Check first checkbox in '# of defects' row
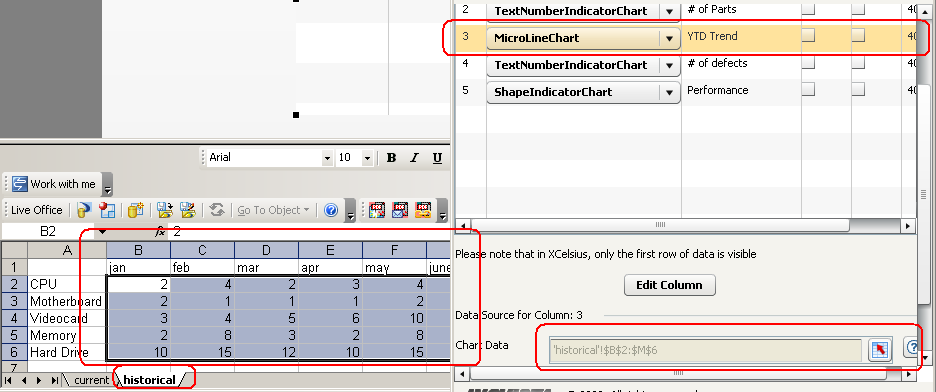 pyautogui.click(x=808, y=63)
